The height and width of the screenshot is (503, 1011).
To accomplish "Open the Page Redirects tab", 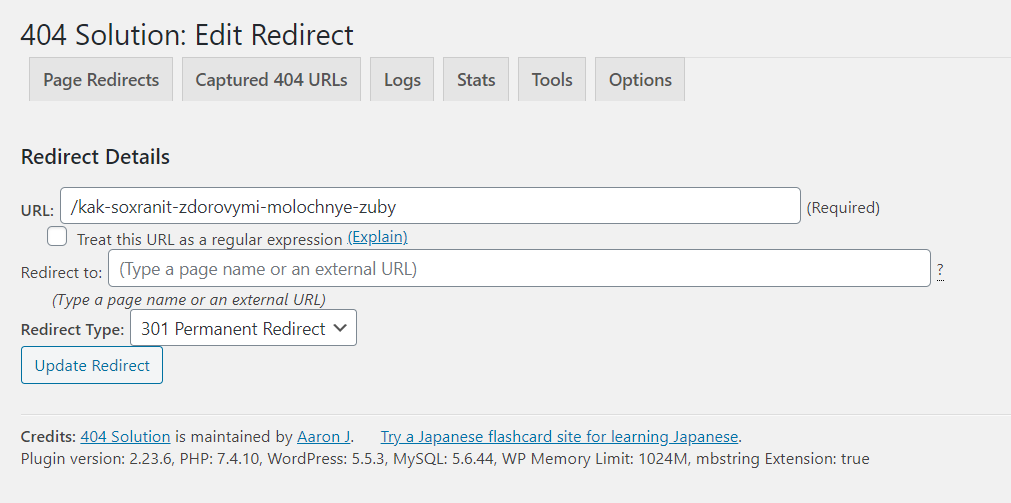I will 101,80.
